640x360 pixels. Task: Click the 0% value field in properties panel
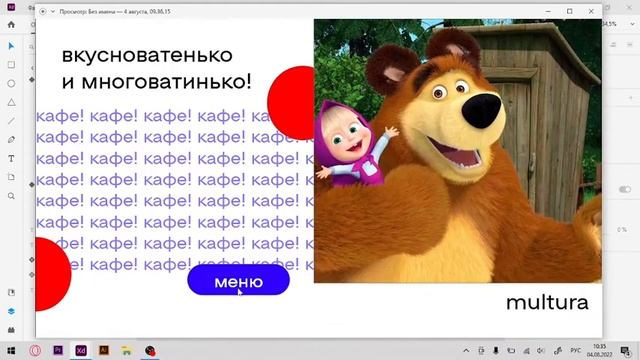(x=622, y=230)
